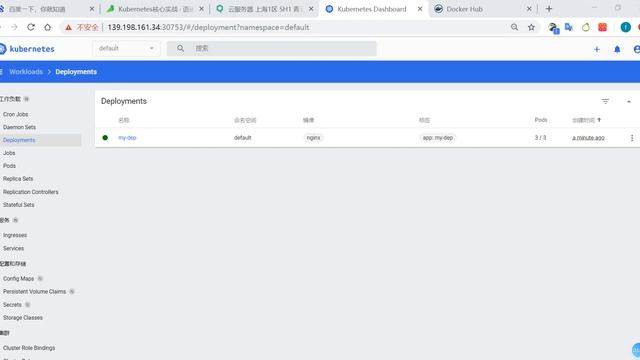Image resolution: width=640 pixels, height=360 pixels.
Task: Click the forward navigation arrow
Action: [x=14, y=27]
